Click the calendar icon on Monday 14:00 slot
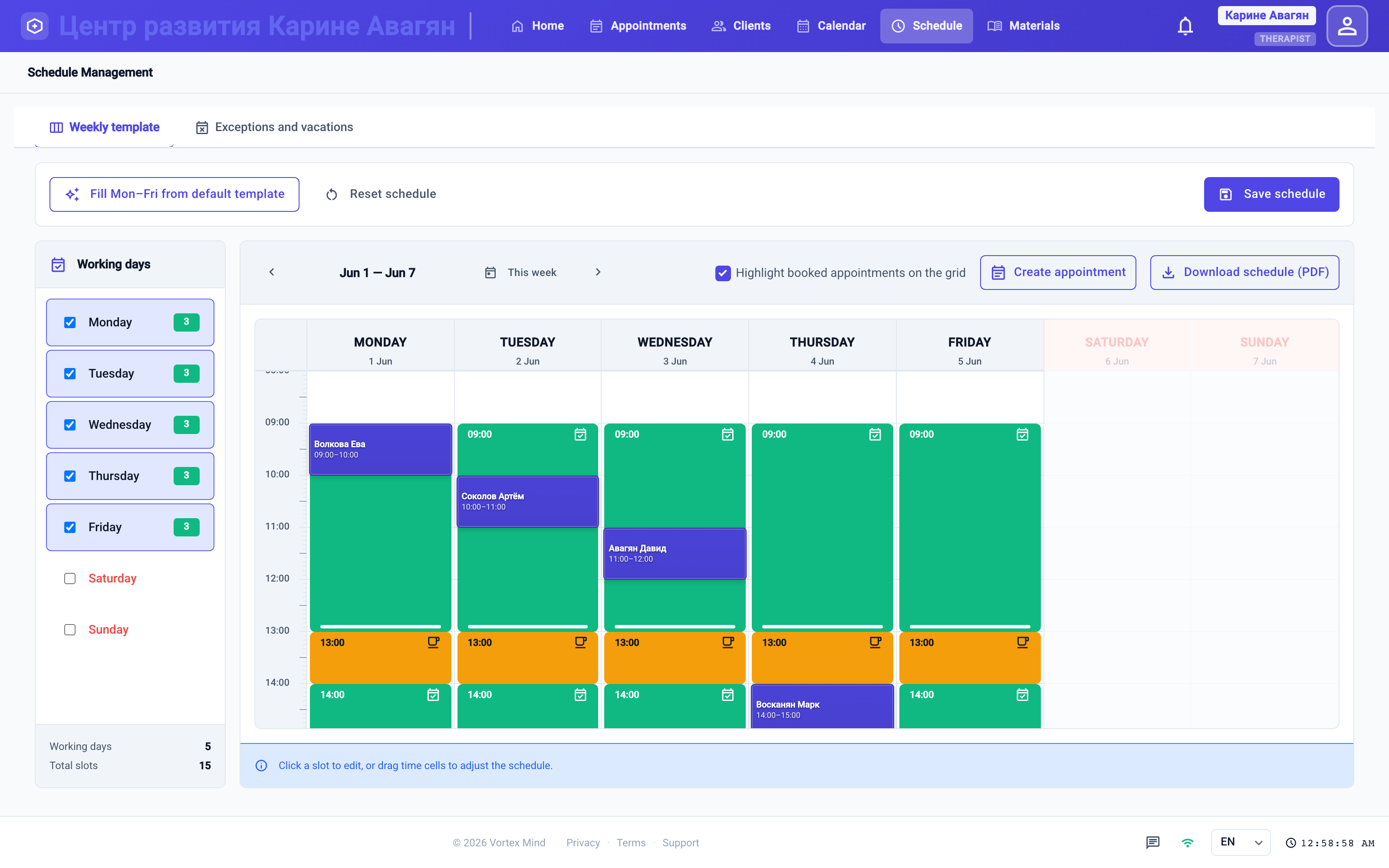1389x868 pixels. click(433, 695)
